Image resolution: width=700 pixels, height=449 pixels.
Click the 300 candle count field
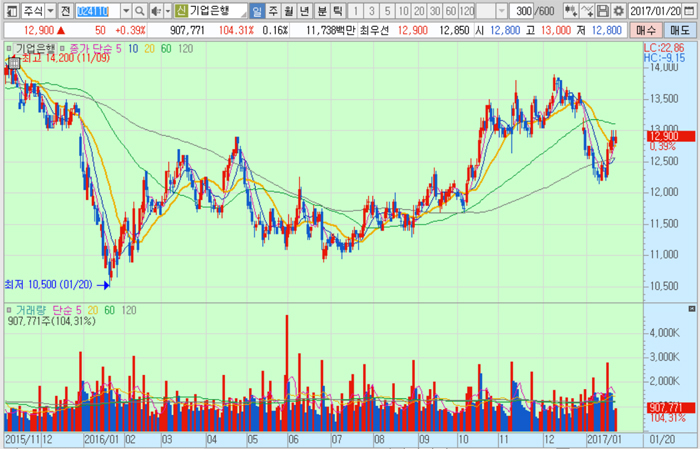[x=517, y=10]
